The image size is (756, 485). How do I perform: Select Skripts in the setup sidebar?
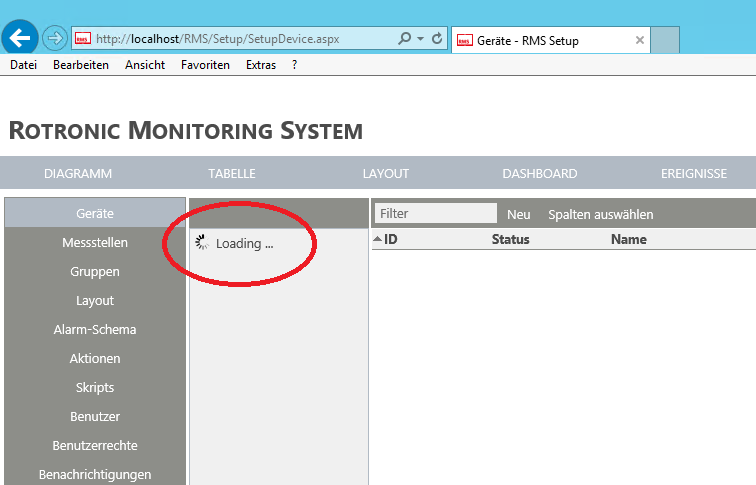[95, 387]
